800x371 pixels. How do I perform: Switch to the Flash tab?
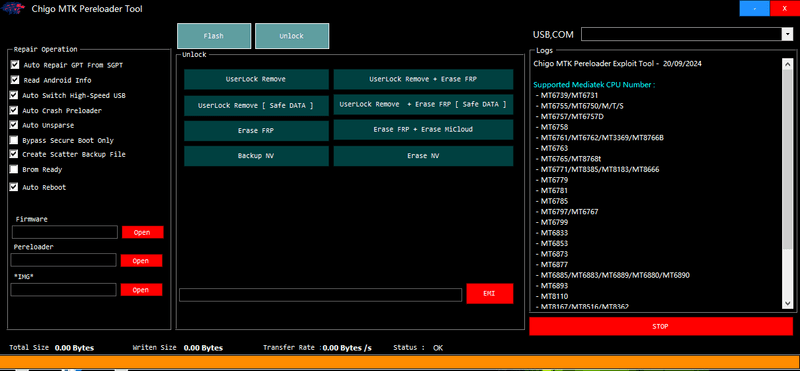(x=214, y=36)
